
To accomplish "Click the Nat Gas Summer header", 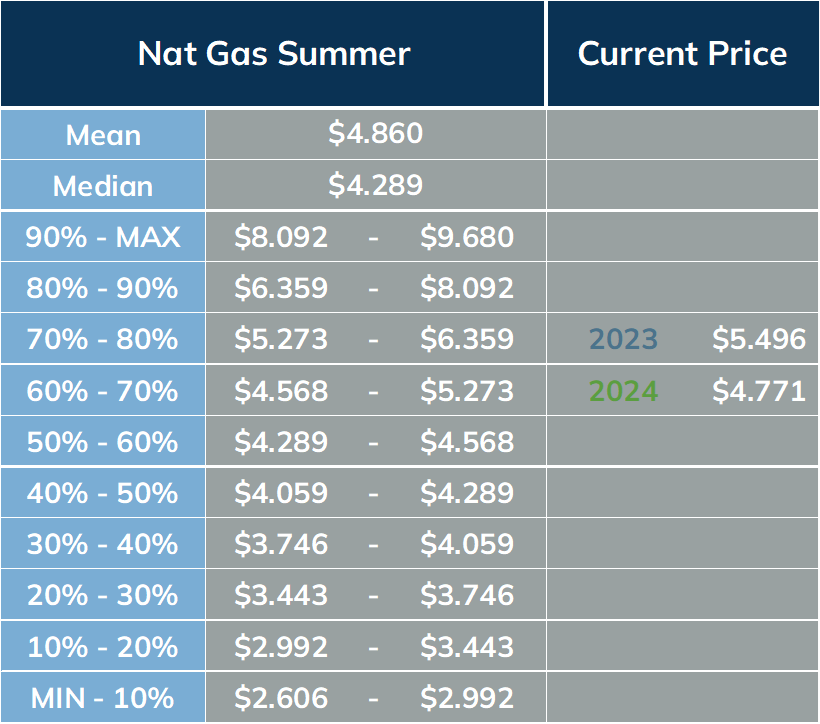I will 274,54.
